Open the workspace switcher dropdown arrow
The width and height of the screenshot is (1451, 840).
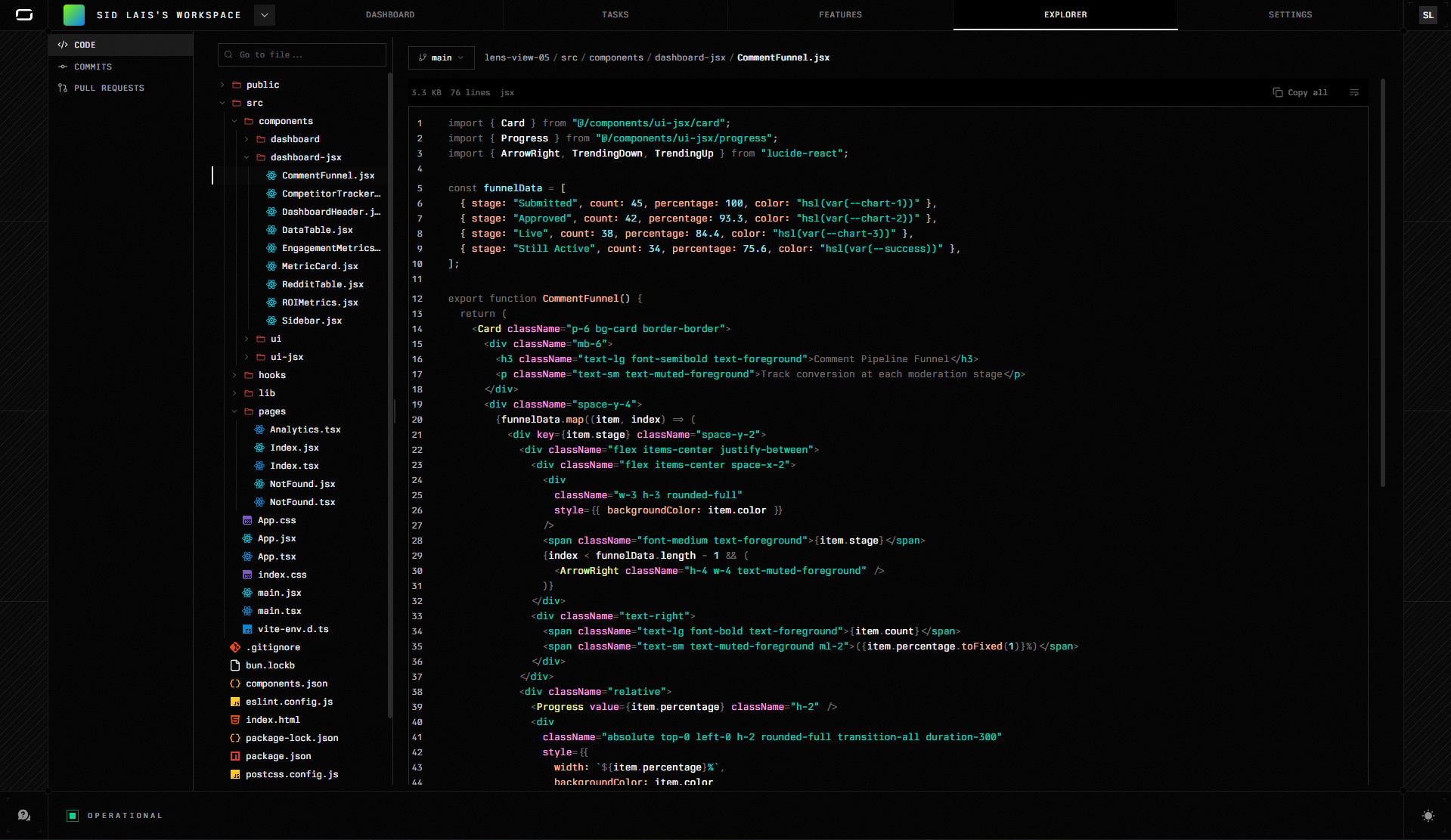pos(265,14)
